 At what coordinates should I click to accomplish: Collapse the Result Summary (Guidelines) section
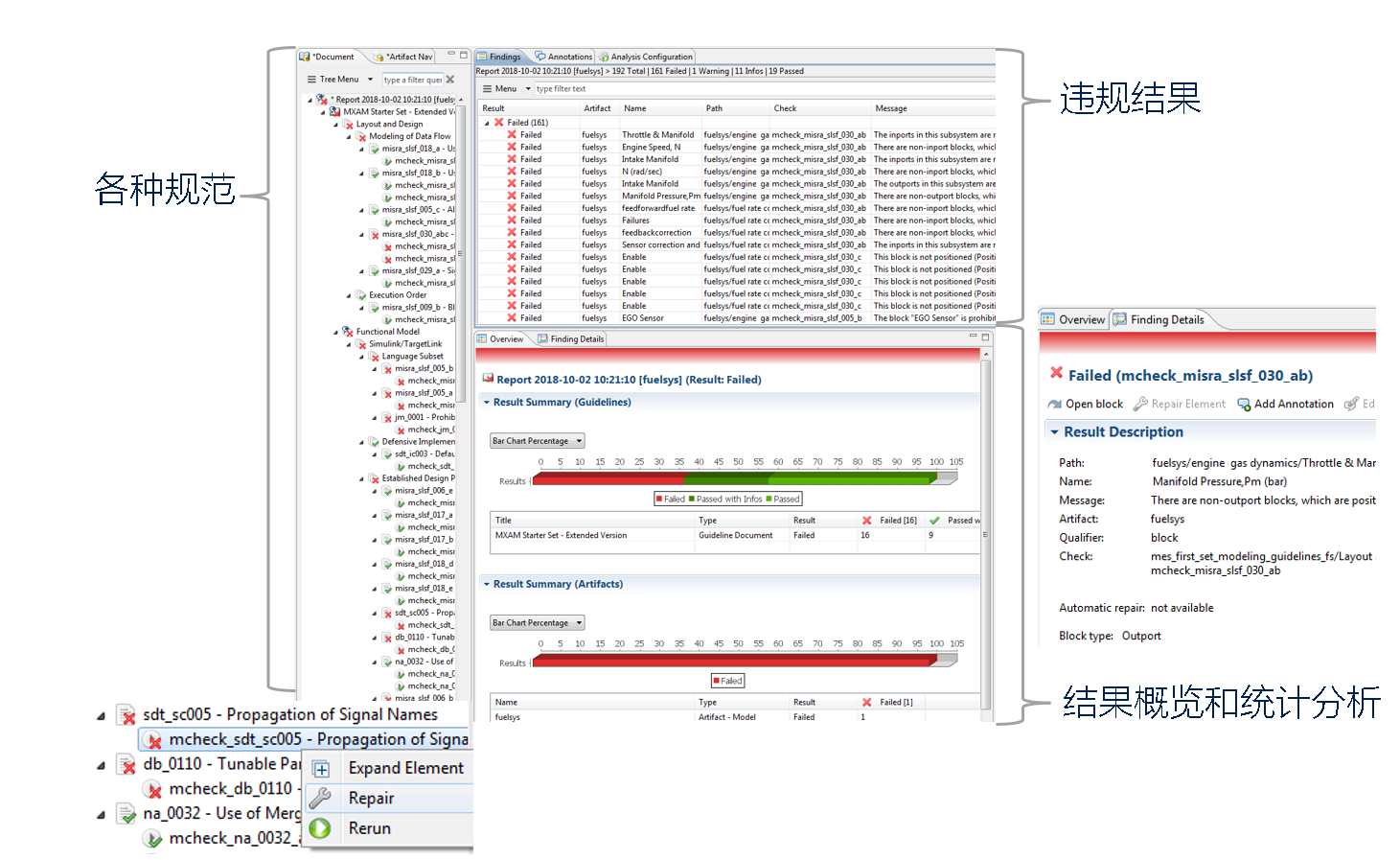coord(487,403)
